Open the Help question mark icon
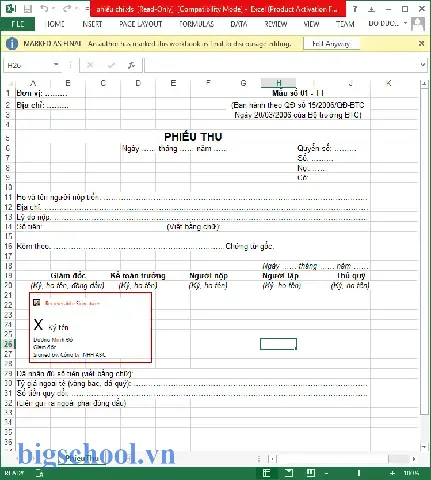This screenshot has width=431, height=480. (355, 9)
